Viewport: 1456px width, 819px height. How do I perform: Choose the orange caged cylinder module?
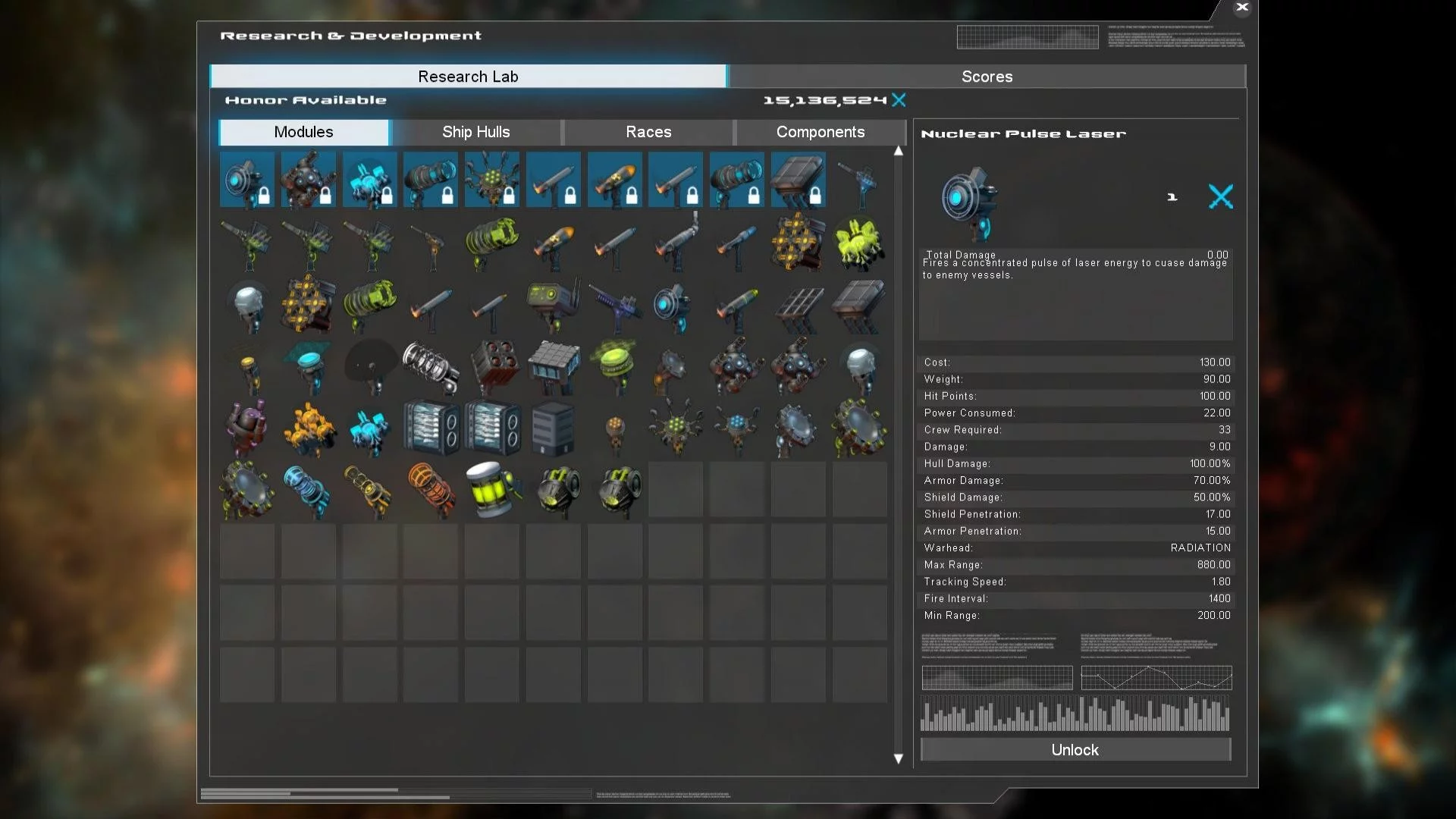[431, 489]
